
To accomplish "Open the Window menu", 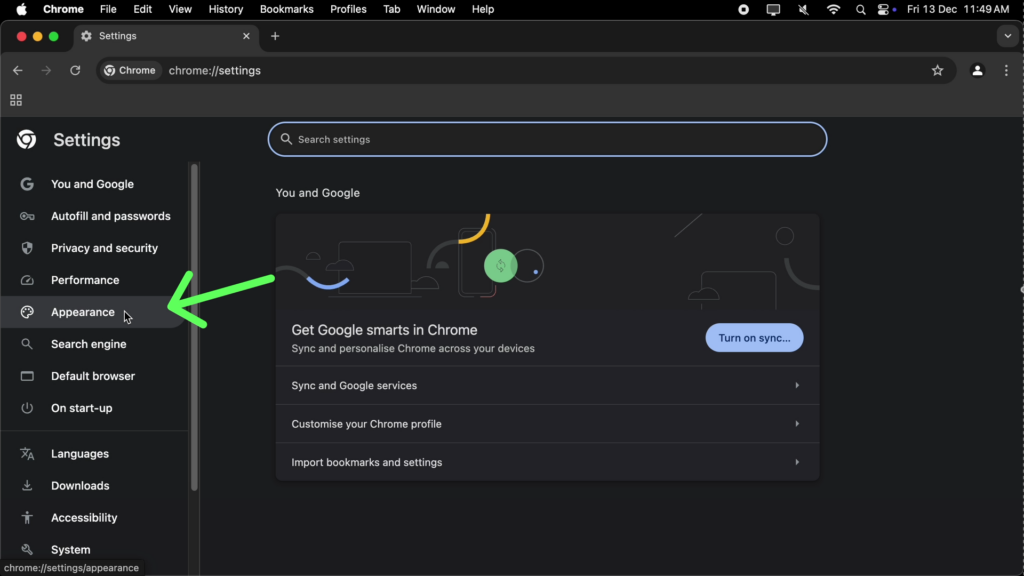I will (x=436, y=9).
